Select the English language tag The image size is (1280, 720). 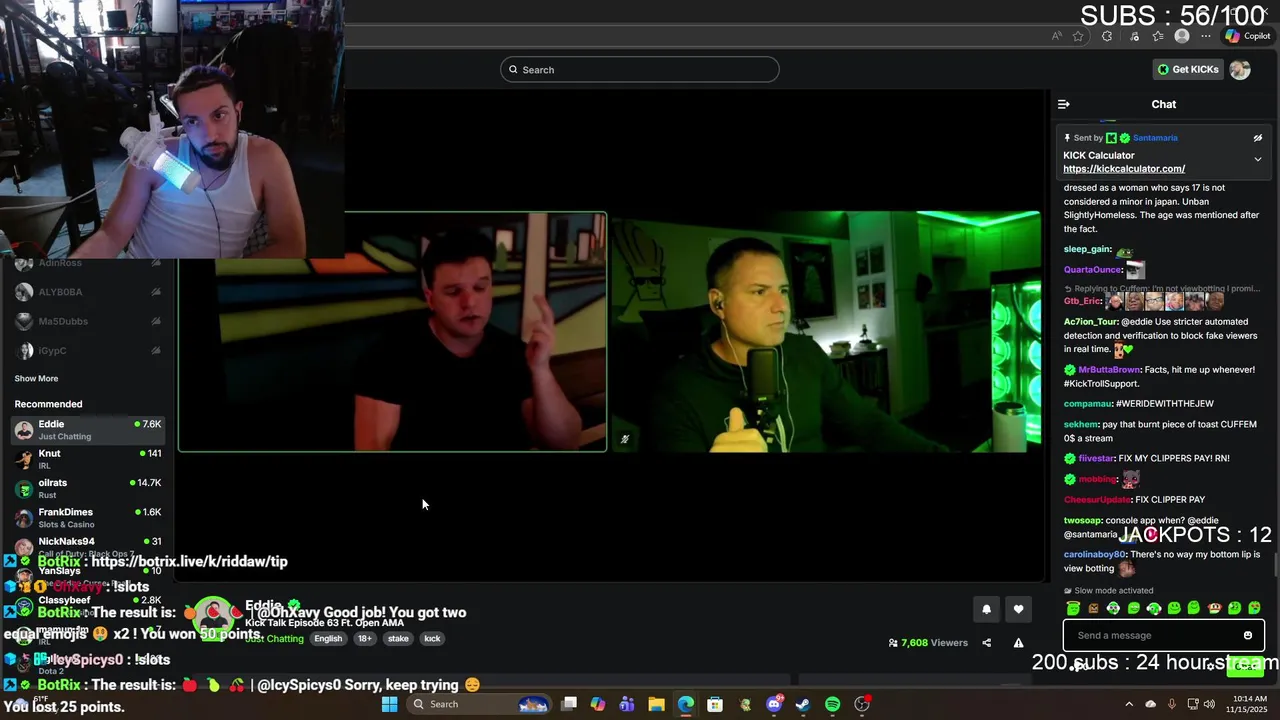pos(328,639)
